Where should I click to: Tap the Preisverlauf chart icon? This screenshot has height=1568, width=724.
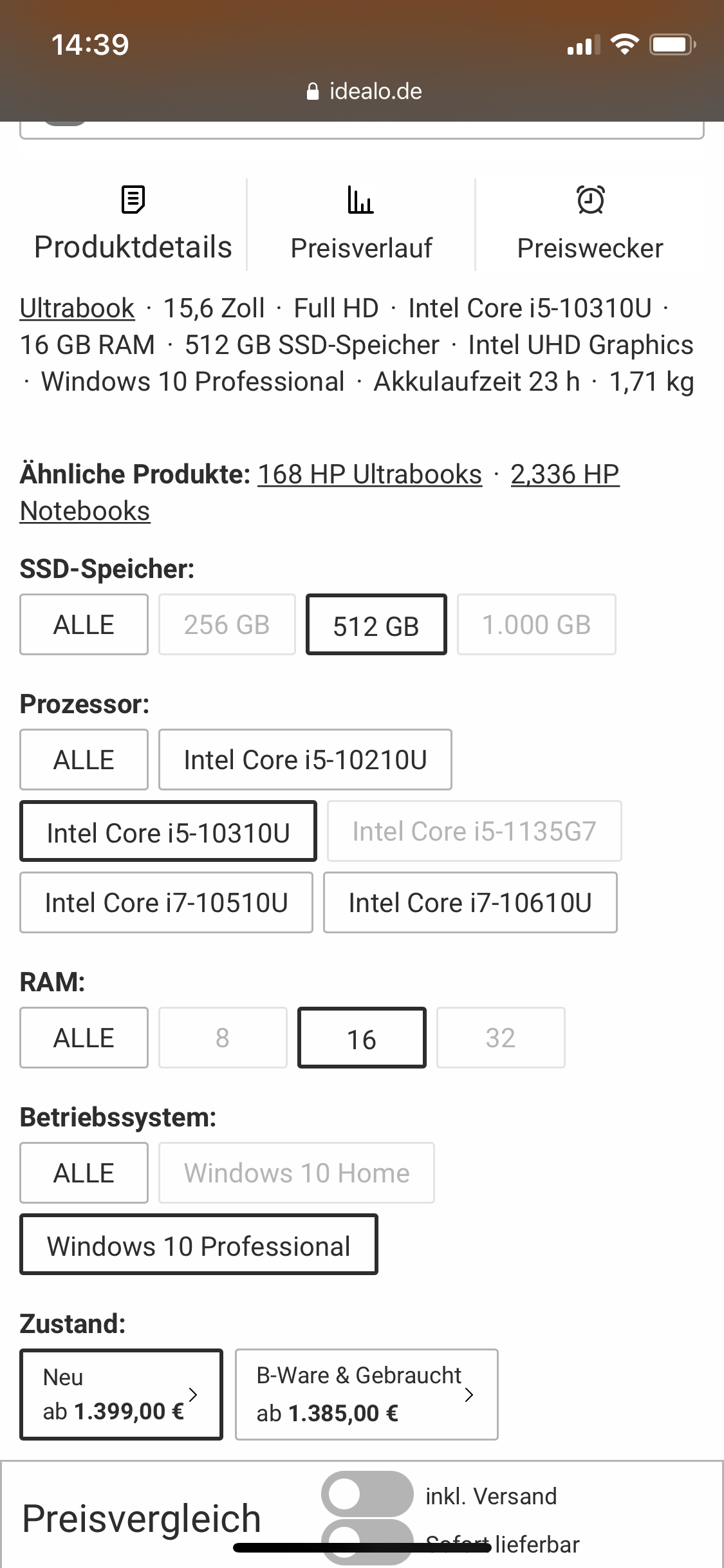360,200
